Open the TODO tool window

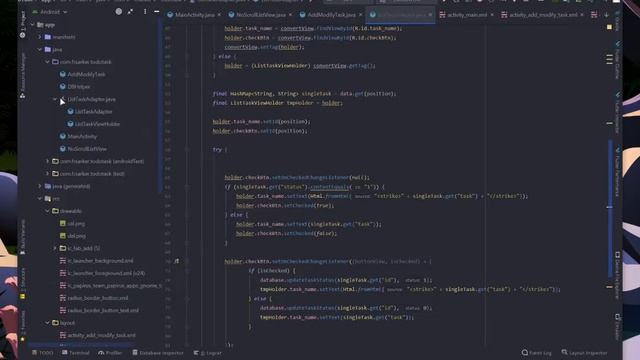pyautogui.click(x=42, y=353)
